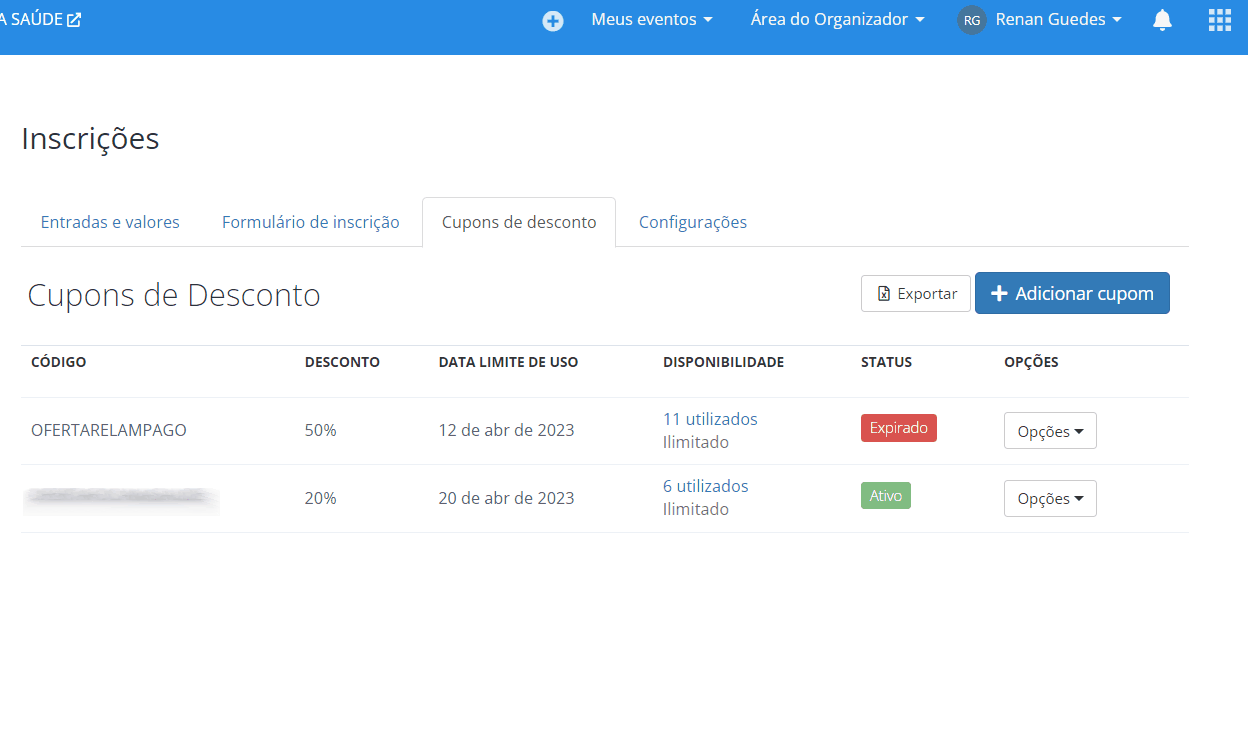This screenshot has width=1248, height=737.
Task: Open the Renan Guedes account dropdown
Action: pos(1058,19)
